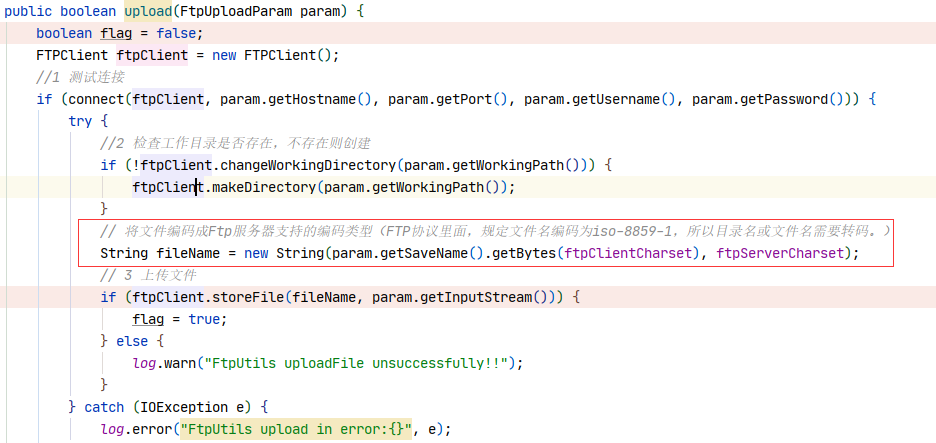Click 'storeFile' method call
Viewport: 936px width, 443px height.
click(247, 297)
